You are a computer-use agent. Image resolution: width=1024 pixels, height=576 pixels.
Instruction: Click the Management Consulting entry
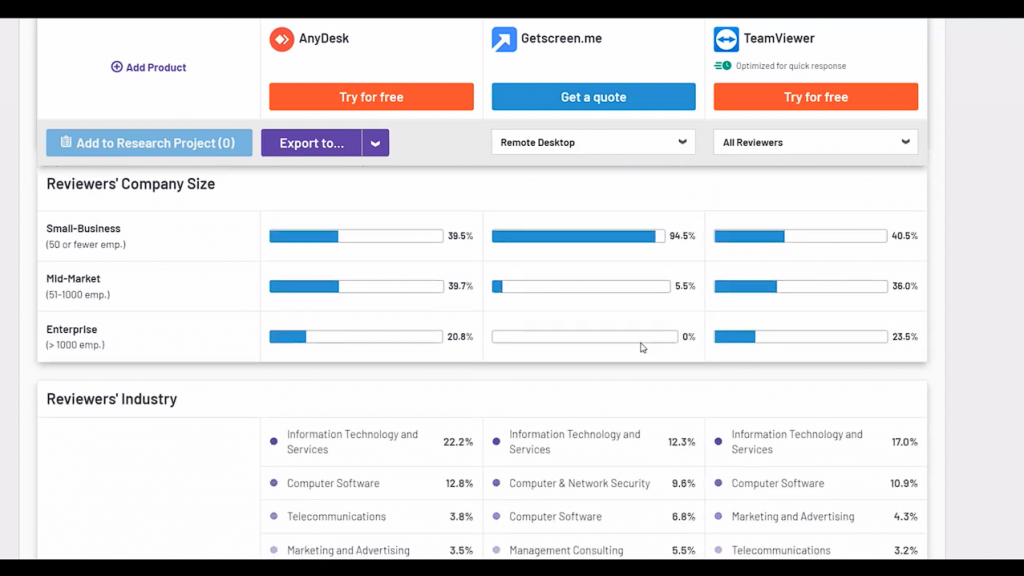click(x=566, y=550)
